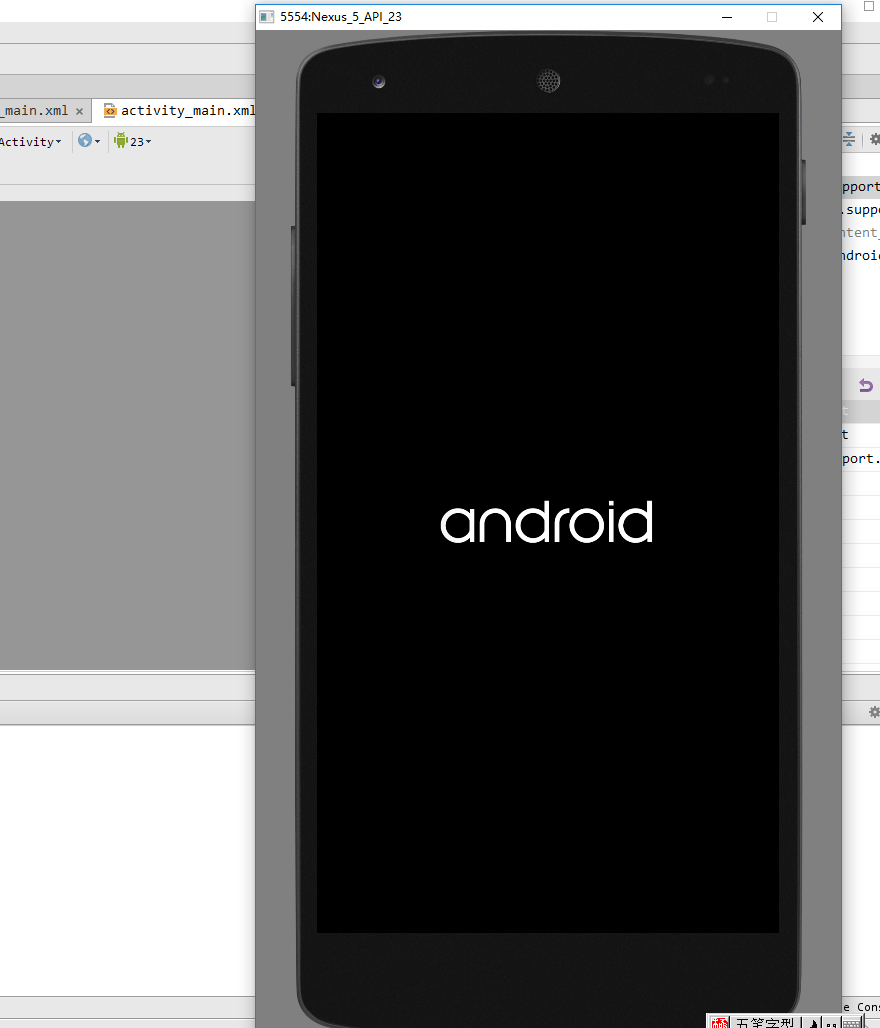This screenshot has height=1028, width=880.
Task: Select the component tree row showing '.supp'
Action: (861, 210)
